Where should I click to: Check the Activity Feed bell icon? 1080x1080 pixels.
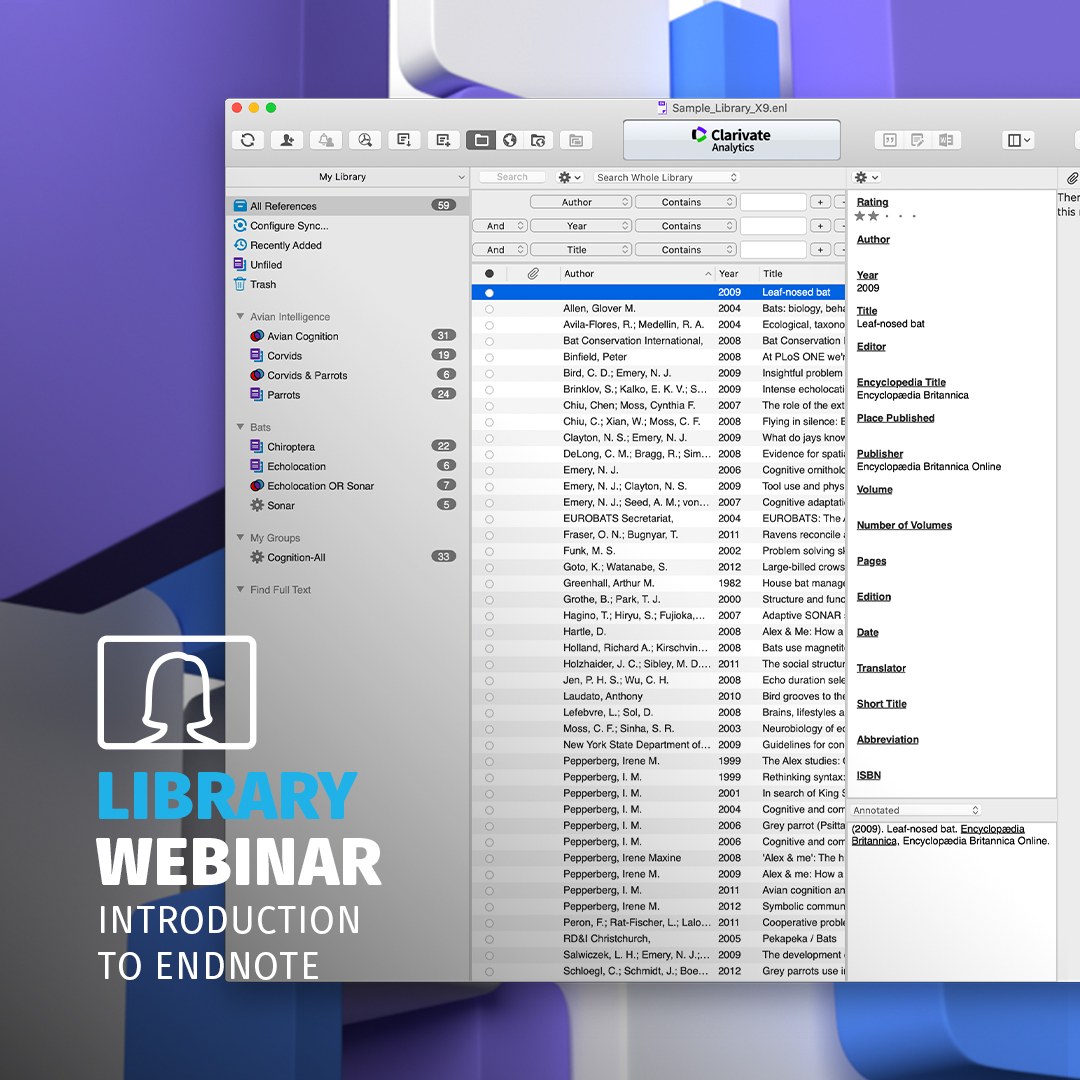pyautogui.click(x=326, y=140)
